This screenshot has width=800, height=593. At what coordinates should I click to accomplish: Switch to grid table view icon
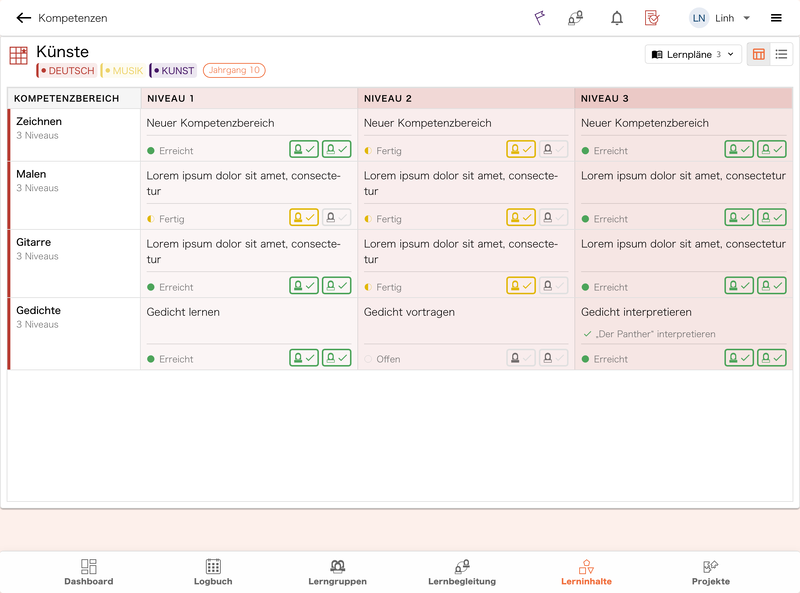759,54
